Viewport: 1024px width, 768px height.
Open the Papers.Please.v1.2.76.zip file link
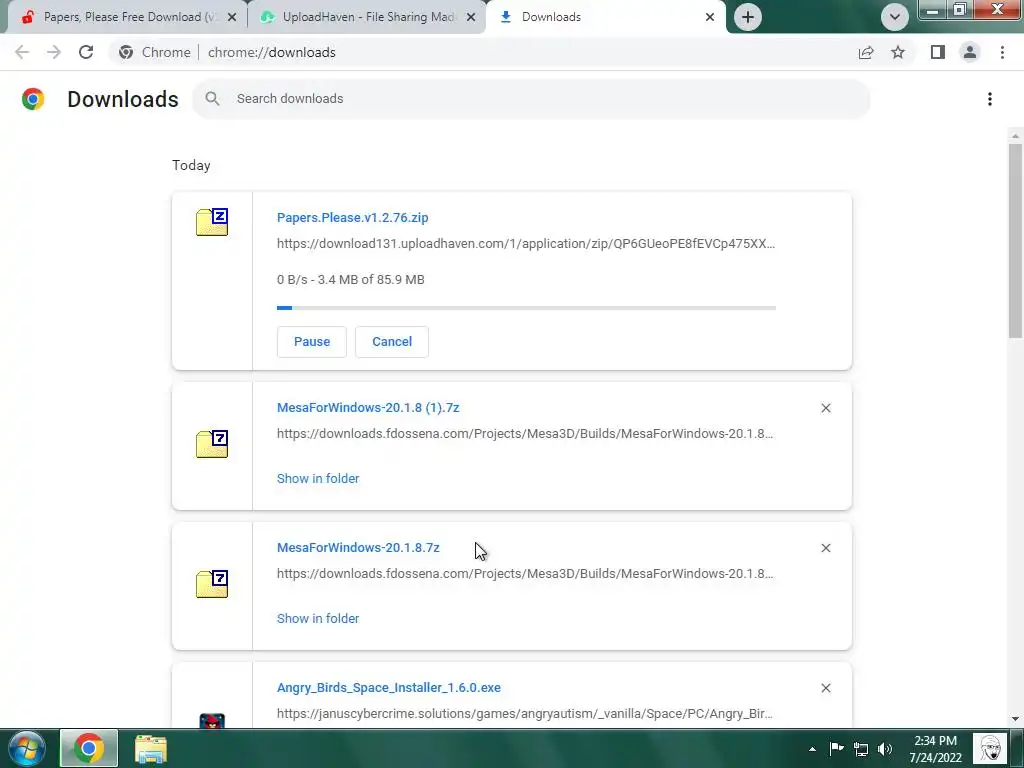pyautogui.click(x=353, y=217)
